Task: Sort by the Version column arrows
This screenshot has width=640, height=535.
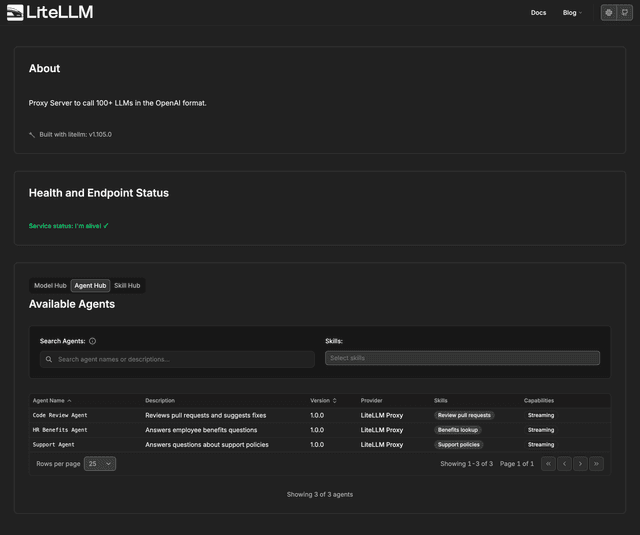Action: coord(335,401)
